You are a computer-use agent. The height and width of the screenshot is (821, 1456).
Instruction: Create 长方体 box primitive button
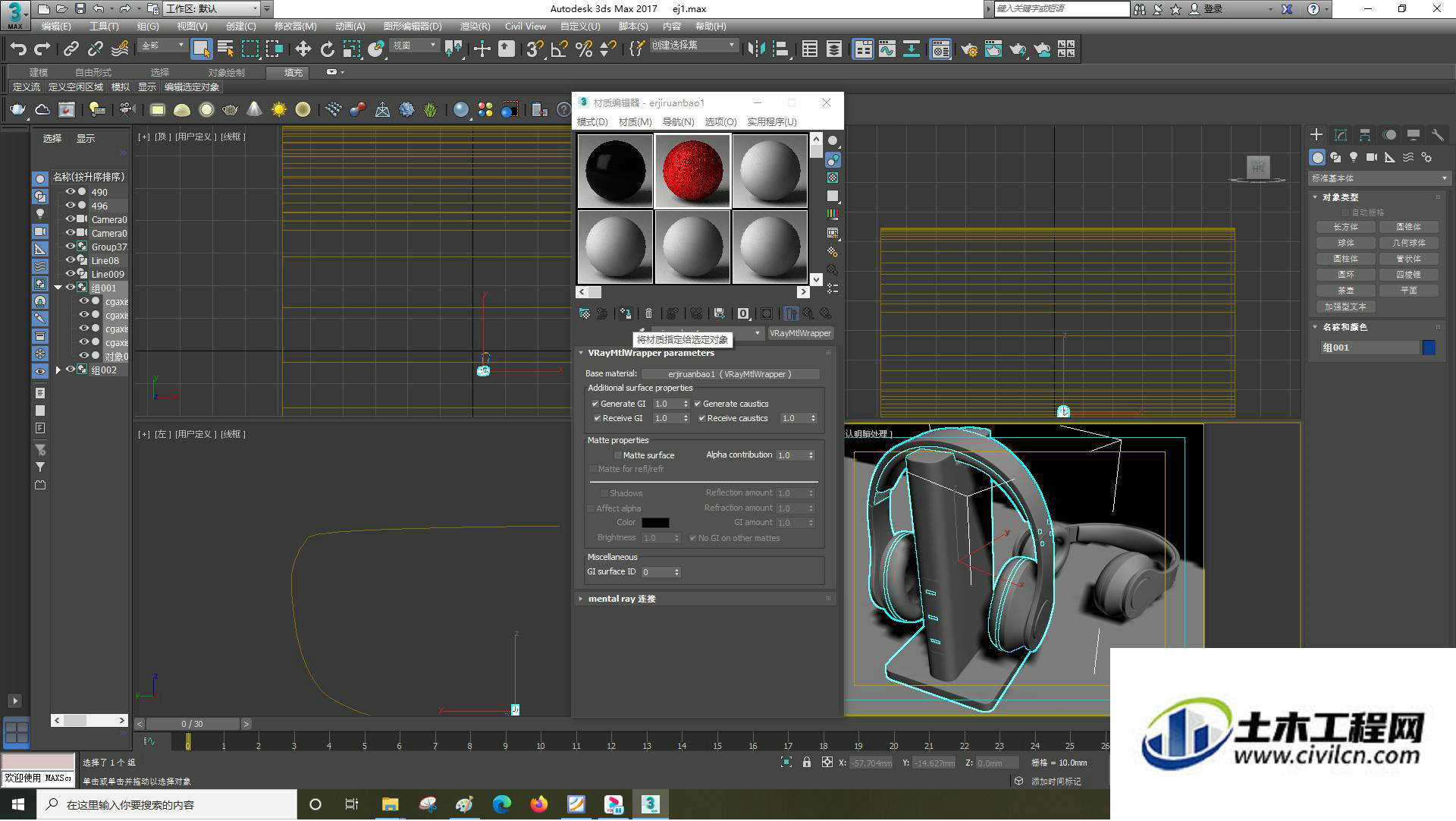pyautogui.click(x=1345, y=228)
